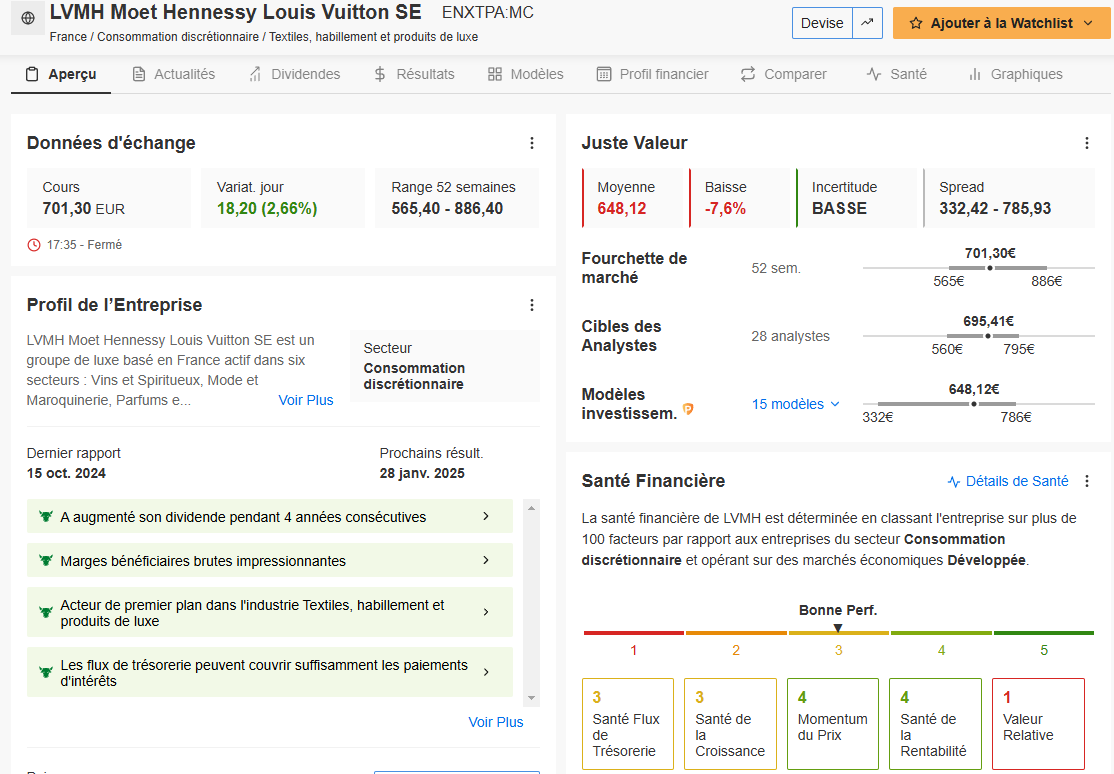
Task: Click the chart trend icon next to Devise
Action: coord(867,23)
